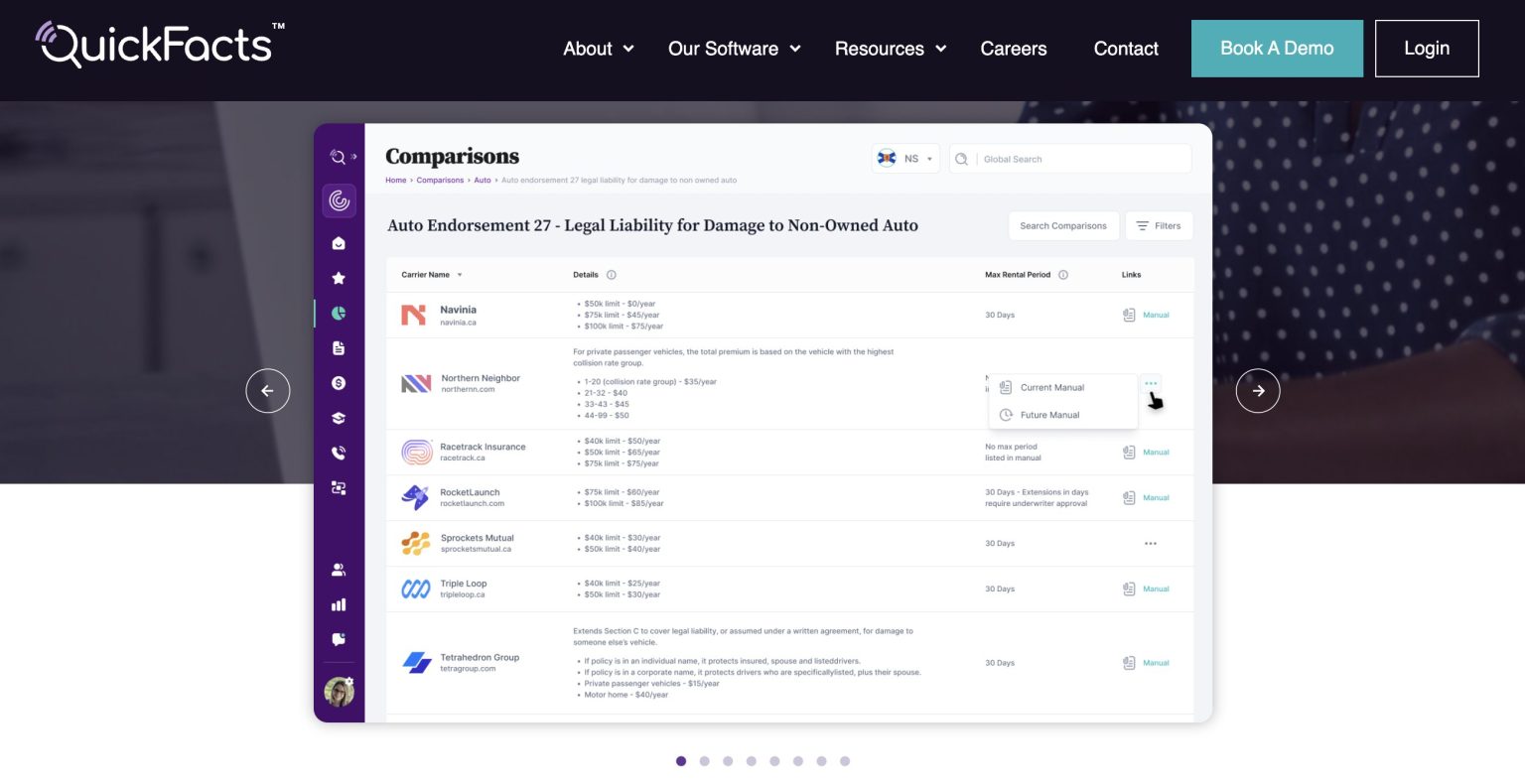Click '30 Days' cell in Navinia row
The image size is (1525, 784).
(x=1000, y=315)
